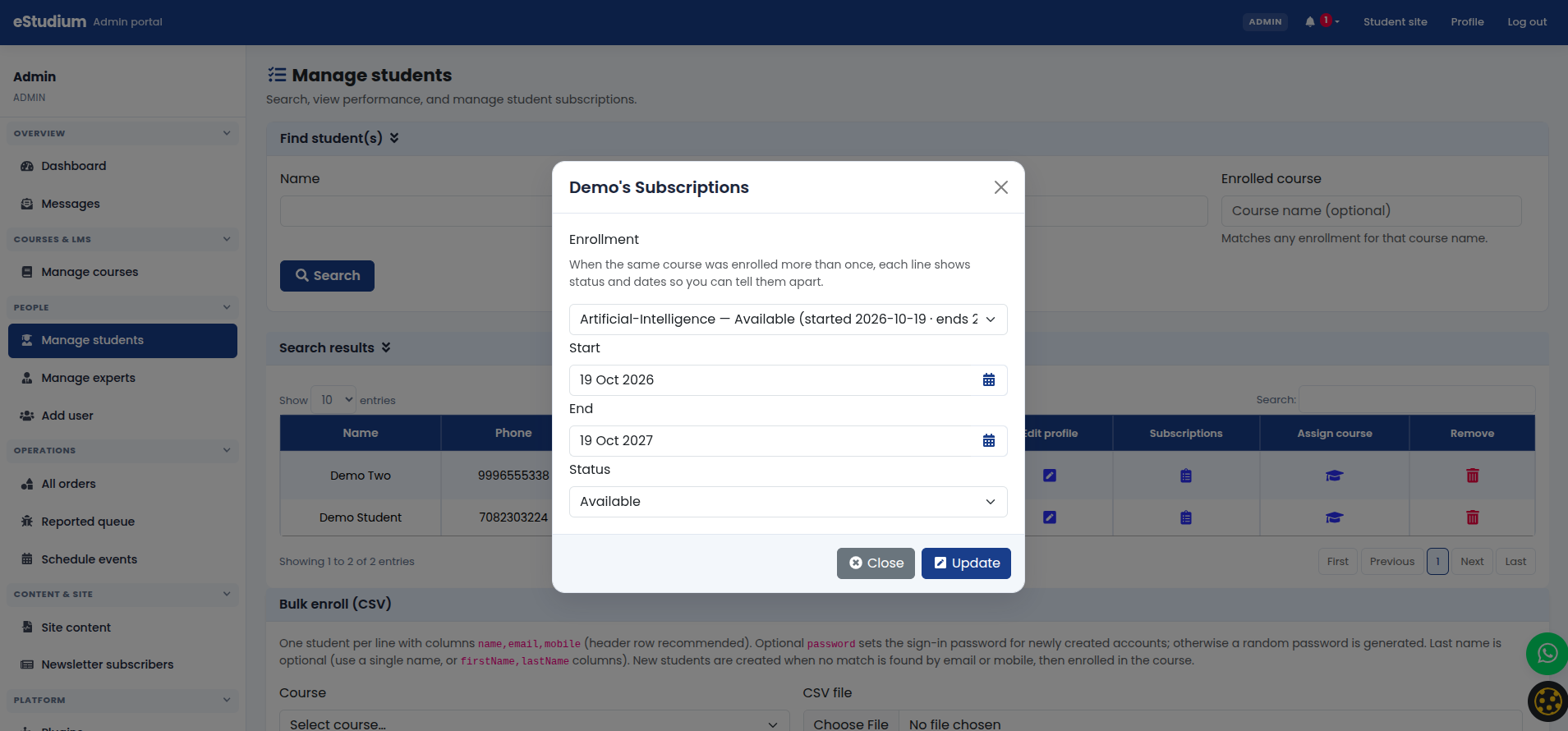Open the WhatsApp chat bubble

pos(1547,654)
